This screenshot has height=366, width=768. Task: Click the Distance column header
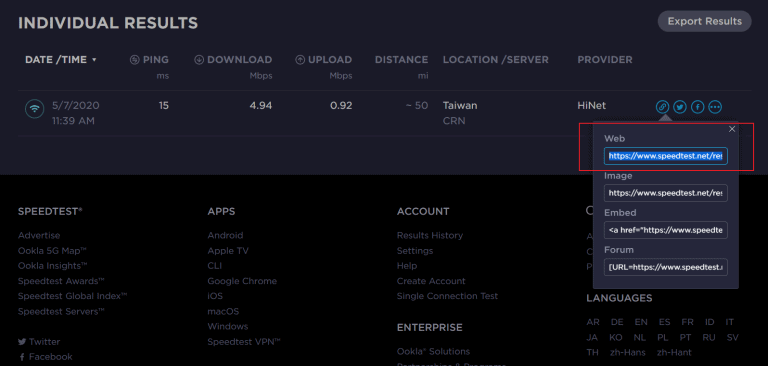pyautogui.click(x=402, y=60)
